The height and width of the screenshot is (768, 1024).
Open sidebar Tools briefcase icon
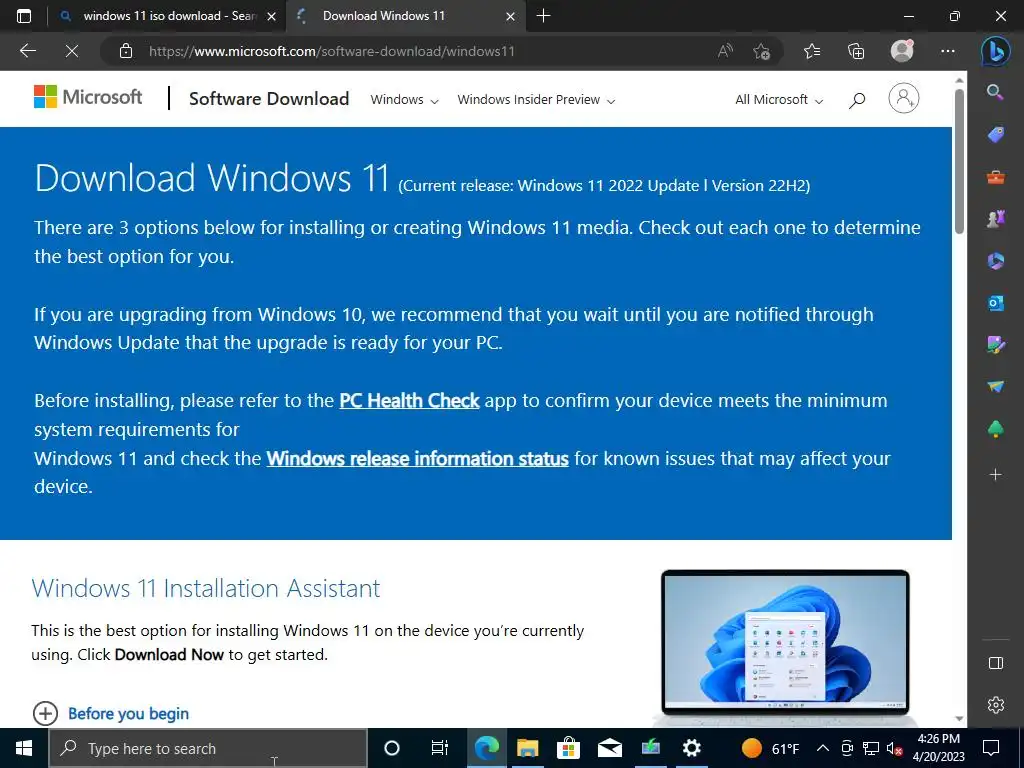pyautogui.click(x=995, y=177)
